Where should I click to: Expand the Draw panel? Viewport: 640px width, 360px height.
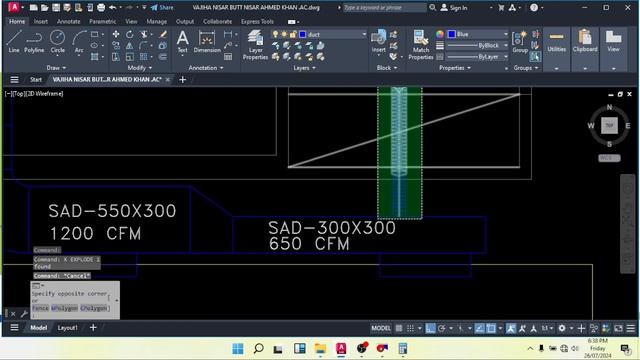click(56, 68)
